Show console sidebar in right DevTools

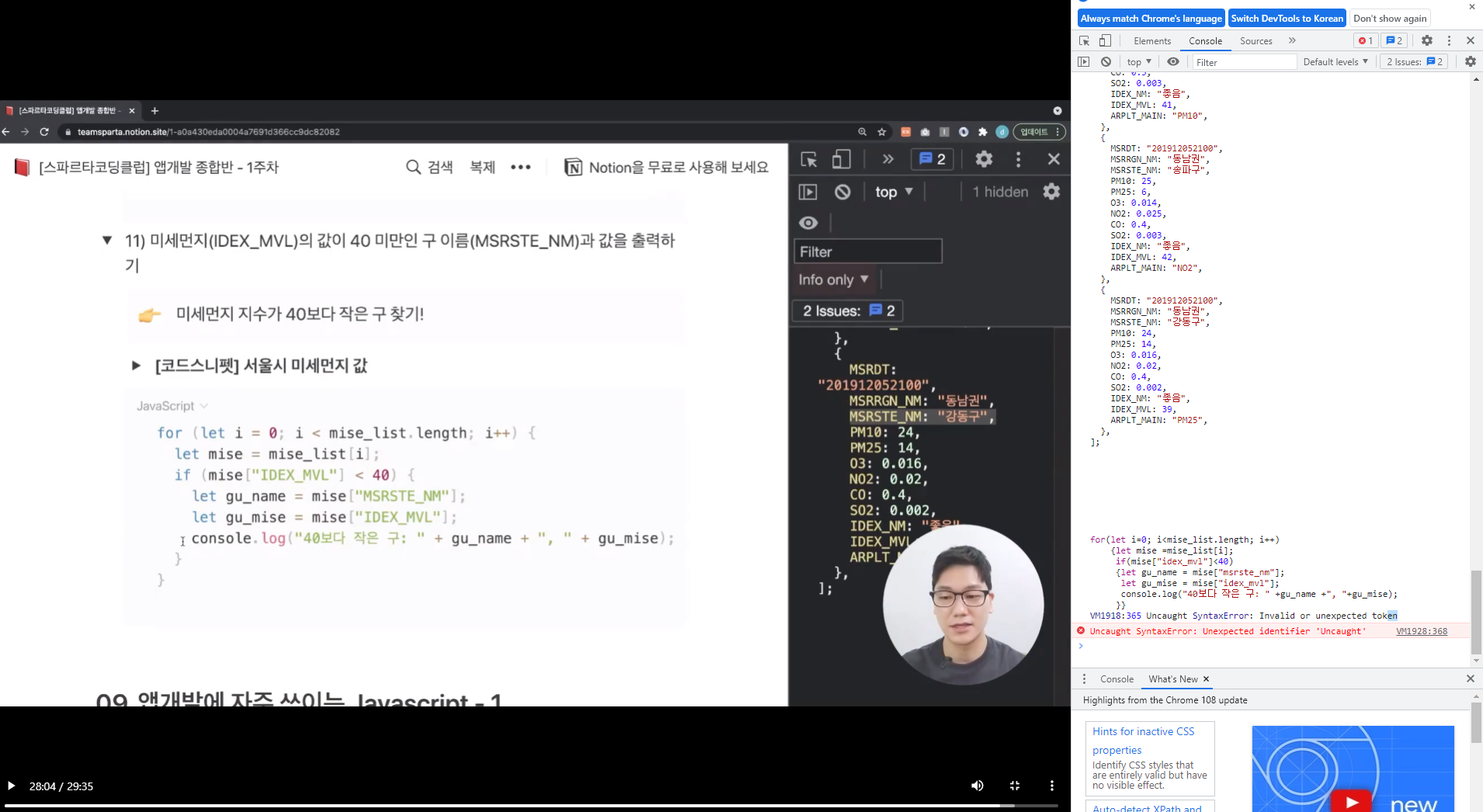click(x=1084, y=61)
